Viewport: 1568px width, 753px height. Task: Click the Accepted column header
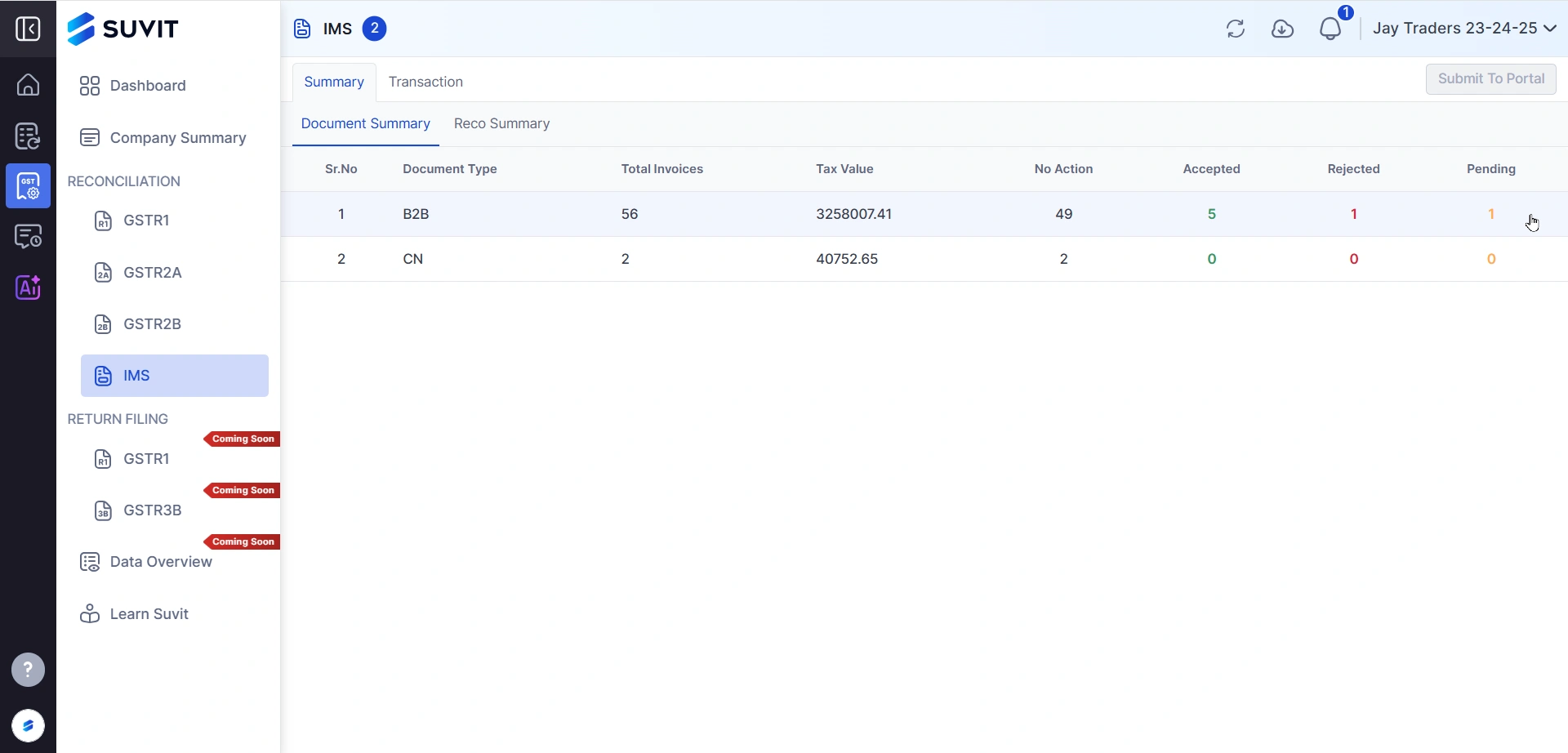click(1212, 169)
